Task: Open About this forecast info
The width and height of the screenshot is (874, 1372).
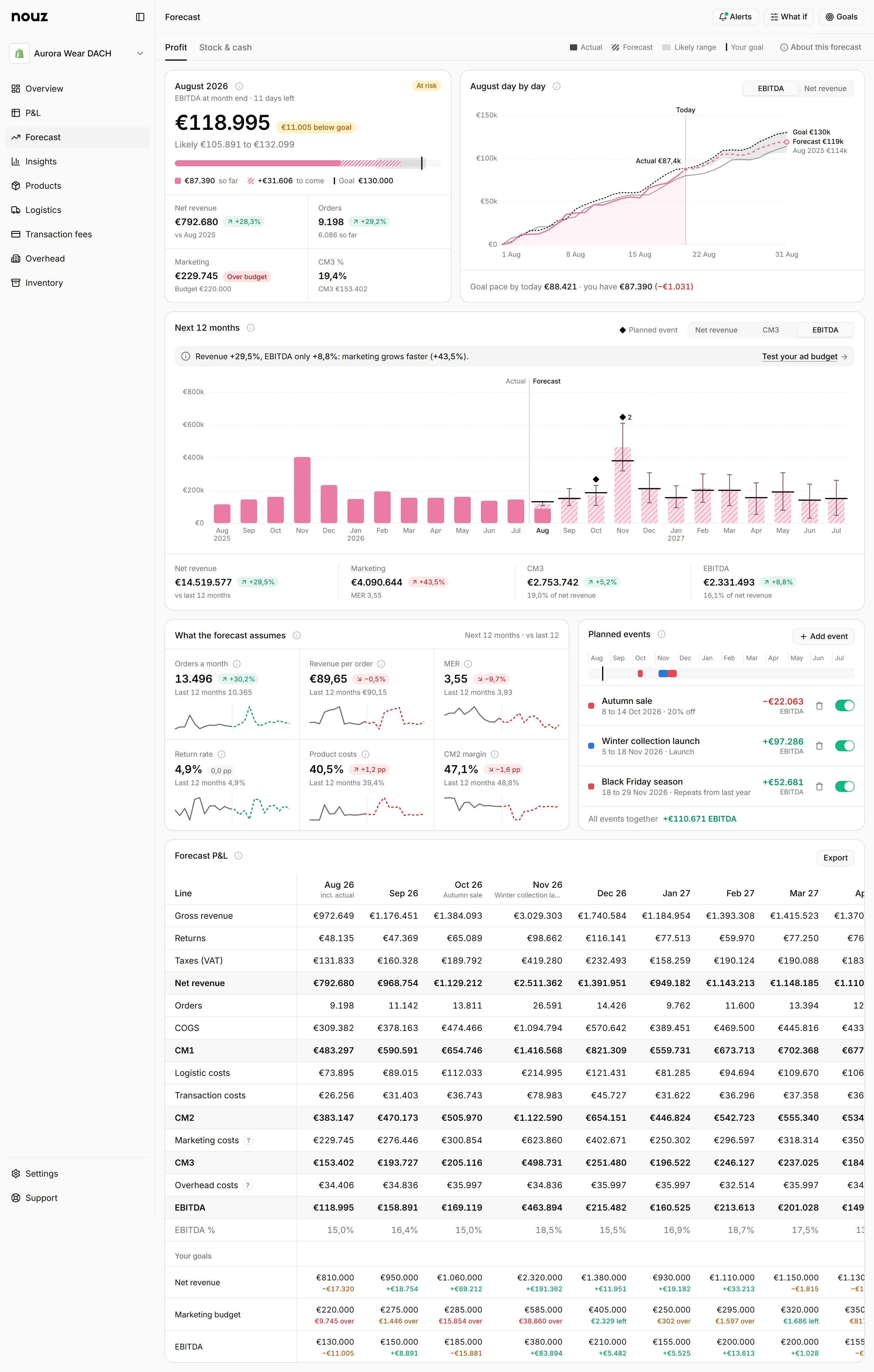Action: click(x=821, y=47)
